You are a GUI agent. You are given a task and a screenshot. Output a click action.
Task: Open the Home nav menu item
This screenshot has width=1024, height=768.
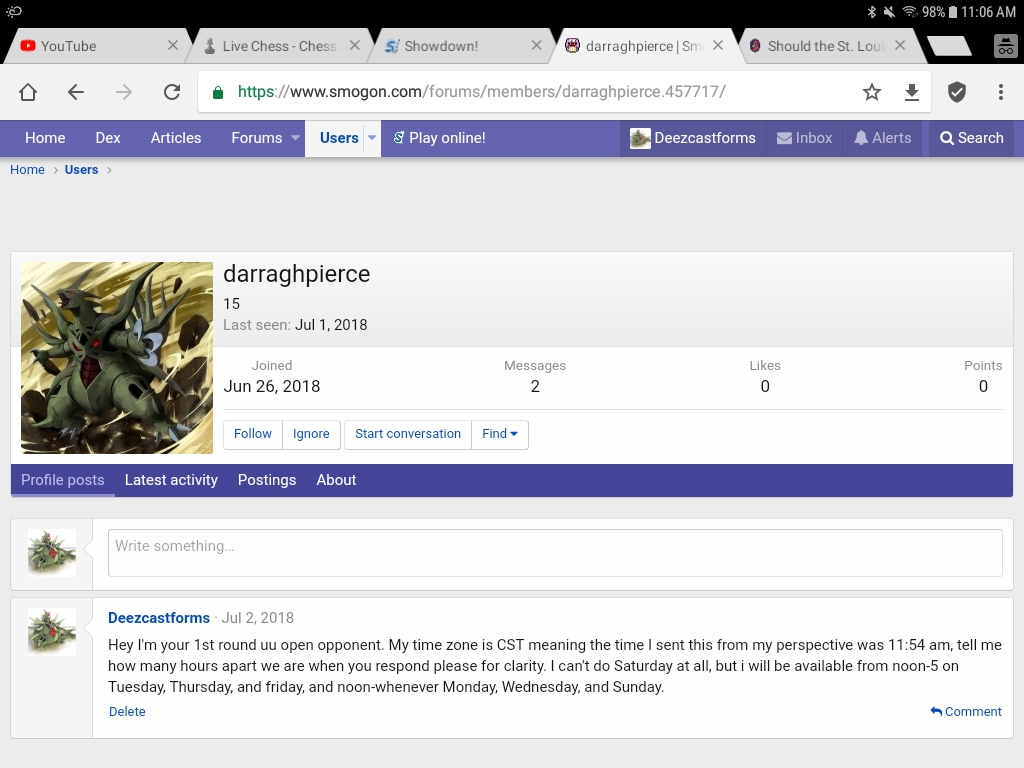45,138
